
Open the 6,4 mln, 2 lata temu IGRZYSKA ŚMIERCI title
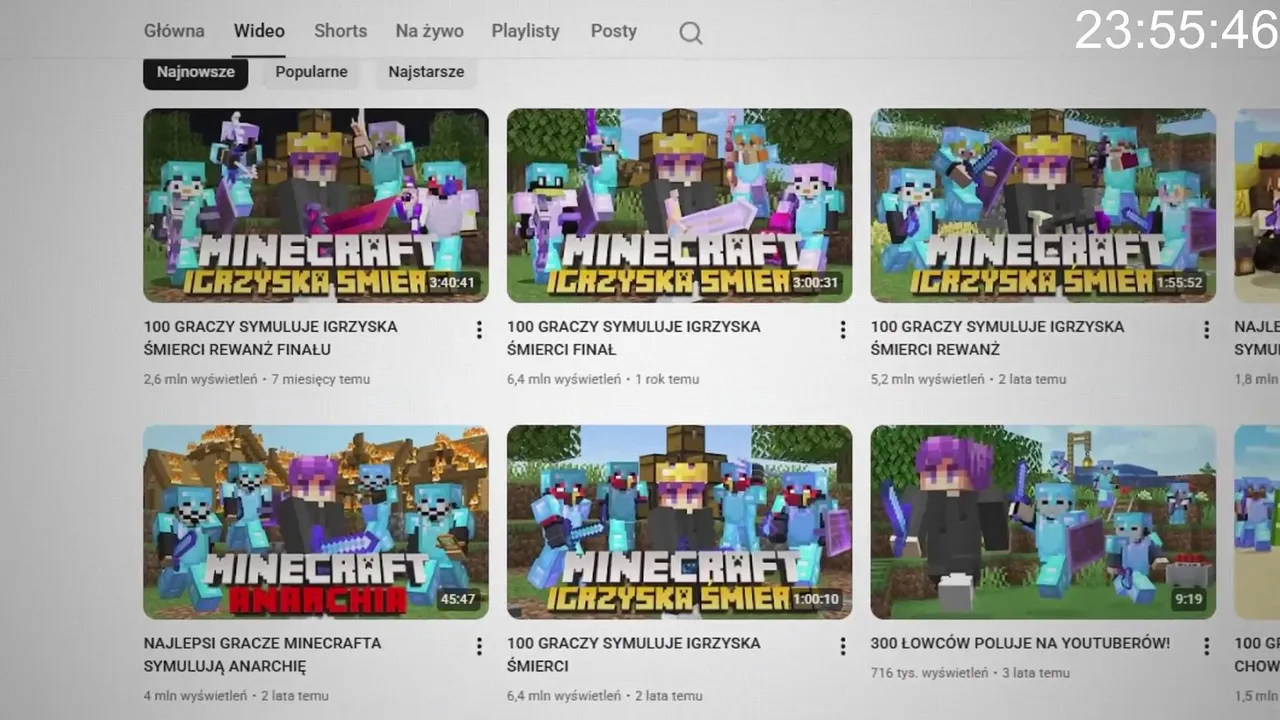click(x=634, y=654)
